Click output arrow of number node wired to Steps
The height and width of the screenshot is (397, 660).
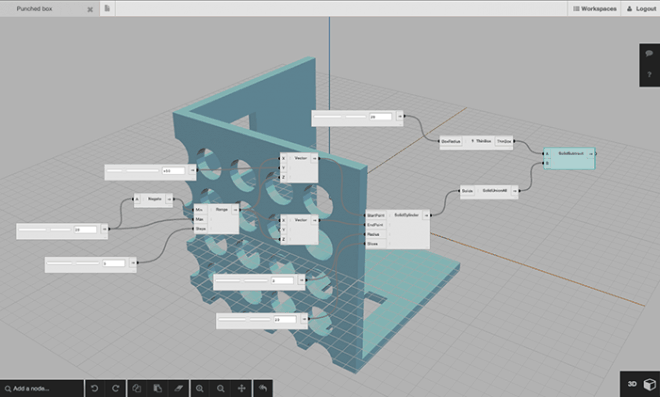tap(132, 263)
